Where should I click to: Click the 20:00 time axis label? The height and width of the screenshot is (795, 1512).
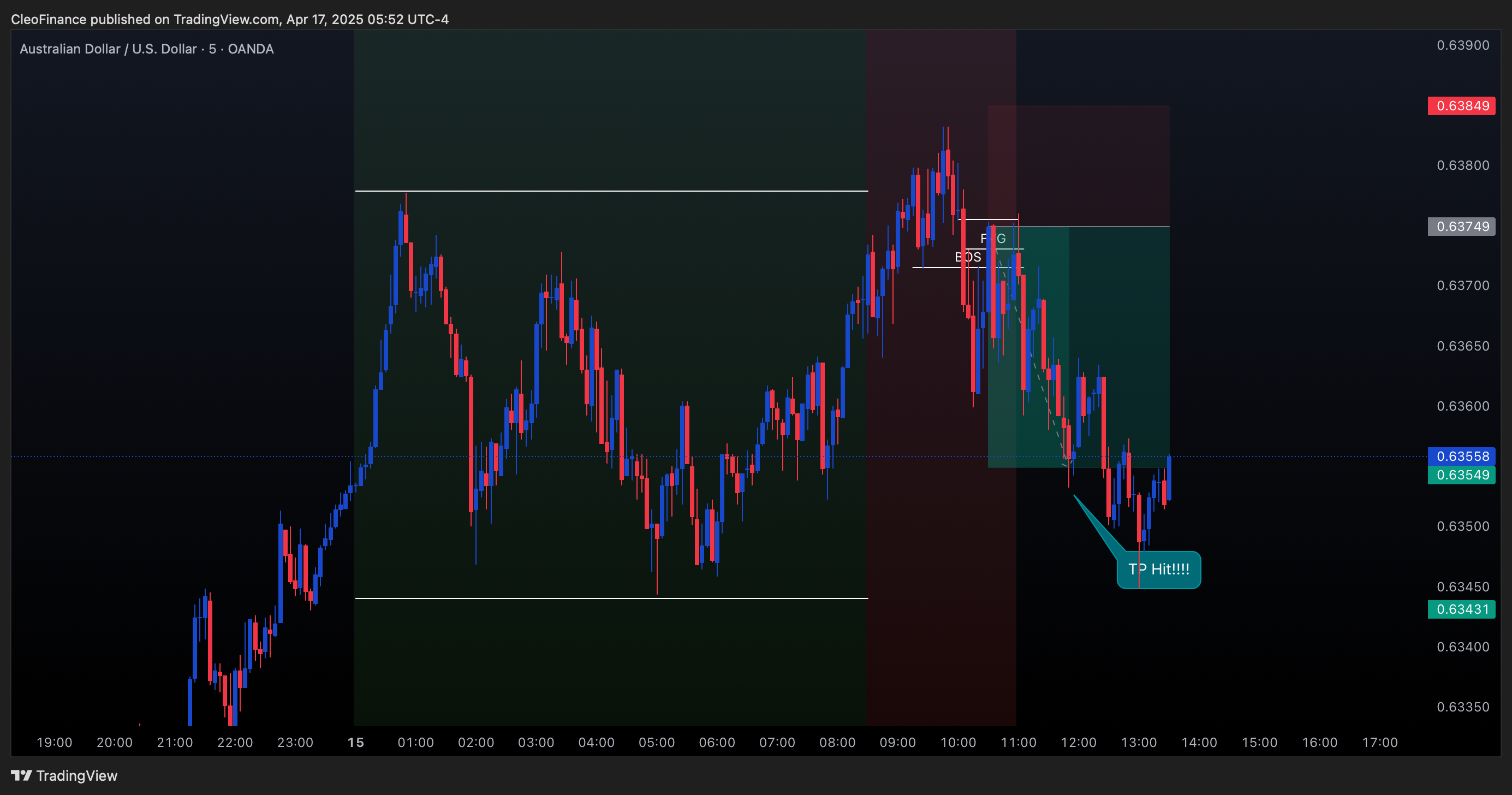click(115, 742)
